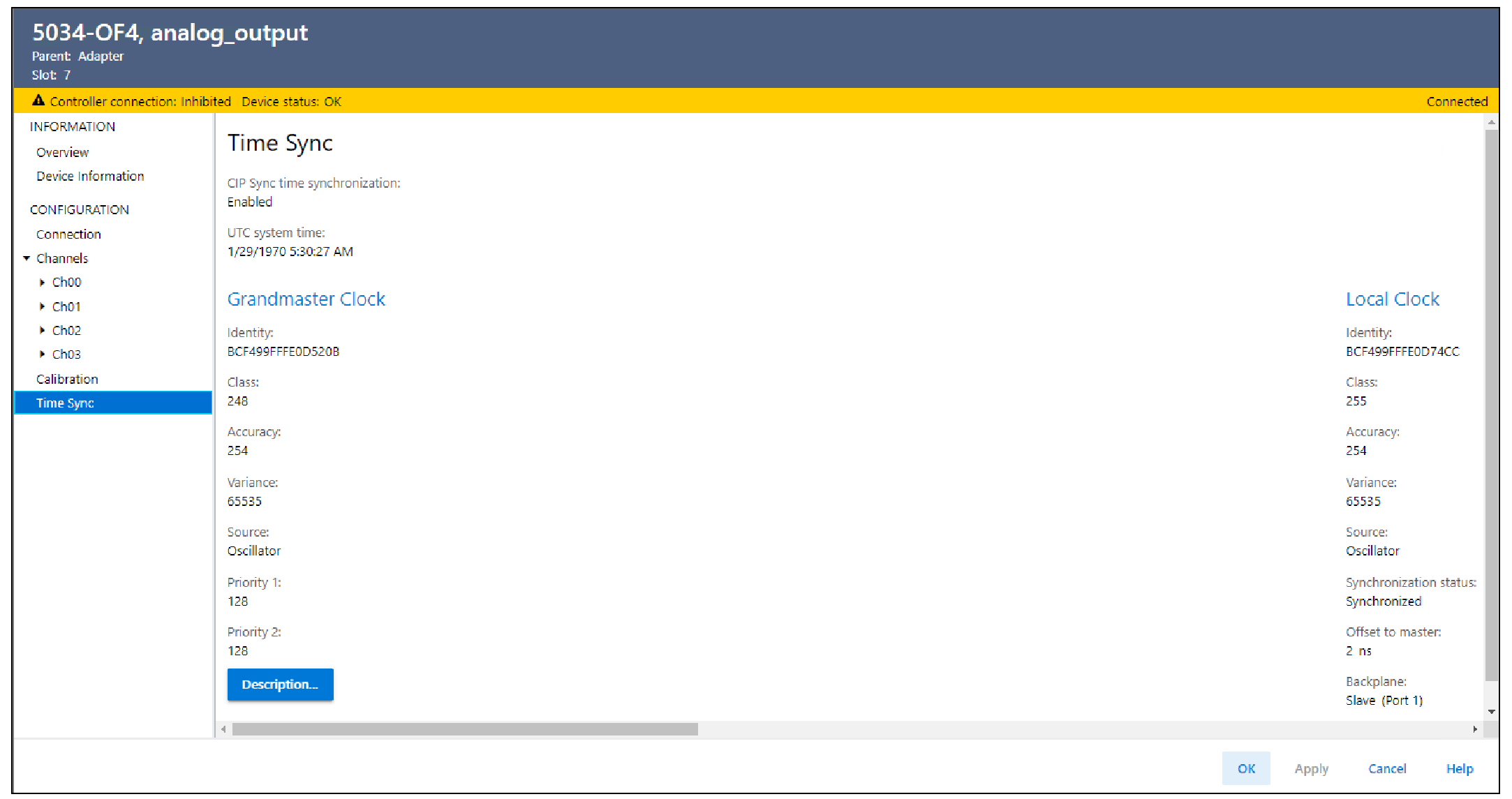The height and width of the screenshot is (799, 1512).
Task: Cancel the dialog
Action: pyautogui.click(x=1387, y=768)
